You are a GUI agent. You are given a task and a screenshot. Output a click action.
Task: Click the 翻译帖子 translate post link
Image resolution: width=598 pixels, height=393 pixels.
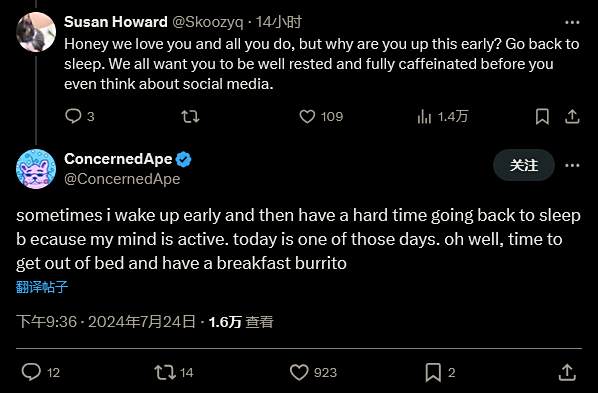42,287
